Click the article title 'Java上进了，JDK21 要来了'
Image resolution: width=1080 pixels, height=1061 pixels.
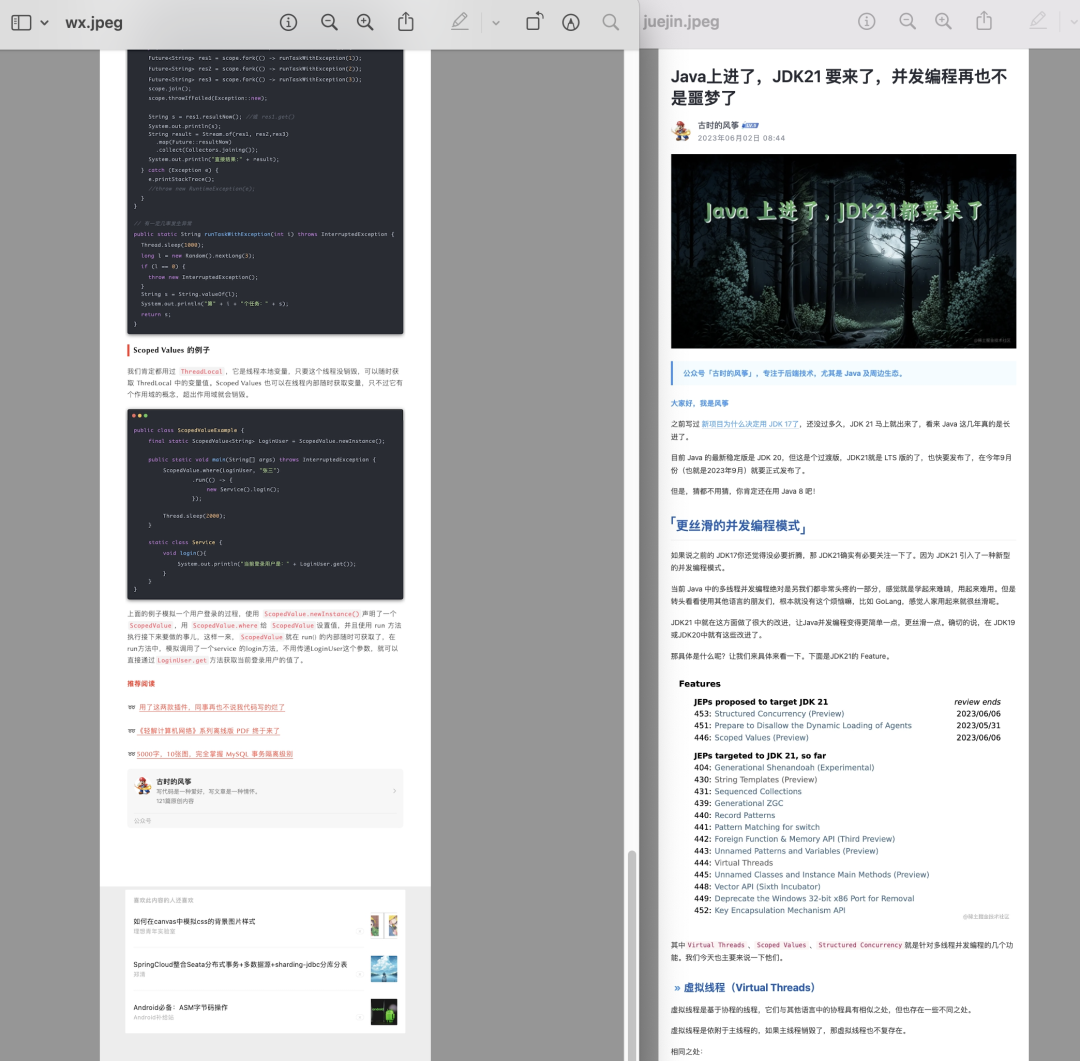(839, 87)
